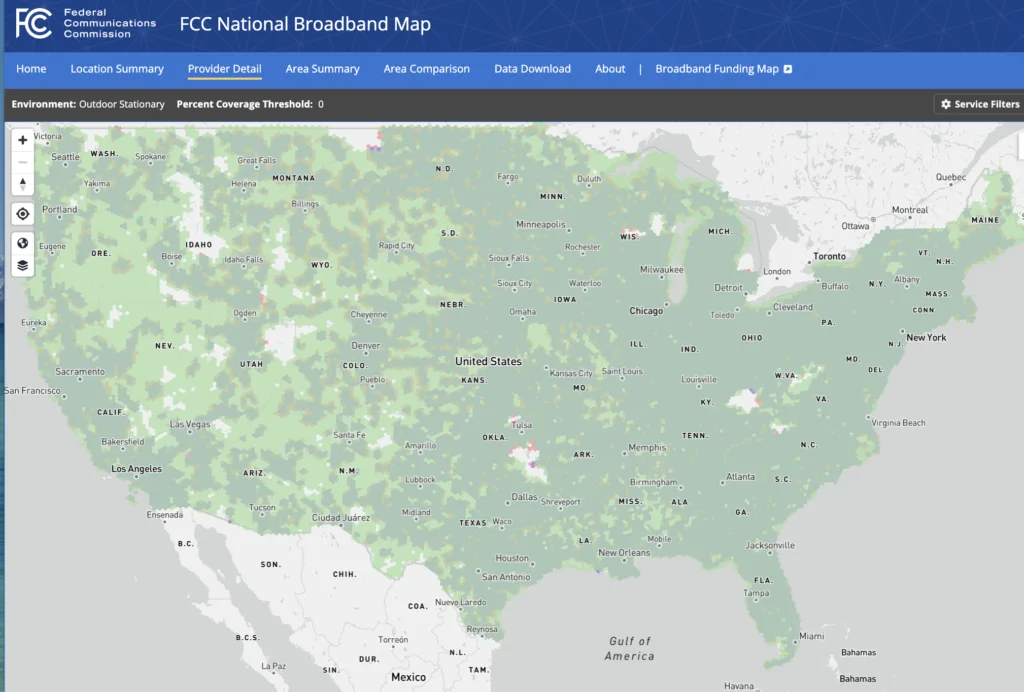Image resolution: width=1024 pixels, height=692 pixels.
Task: Click the Sacramento map label
Action: point(80,371)
